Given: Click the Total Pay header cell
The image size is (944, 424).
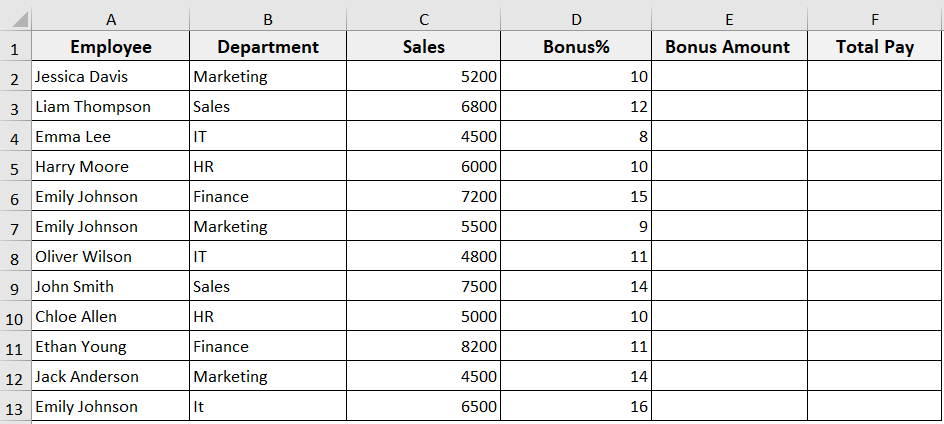Looking at the screenshot, I should [875, 47].
